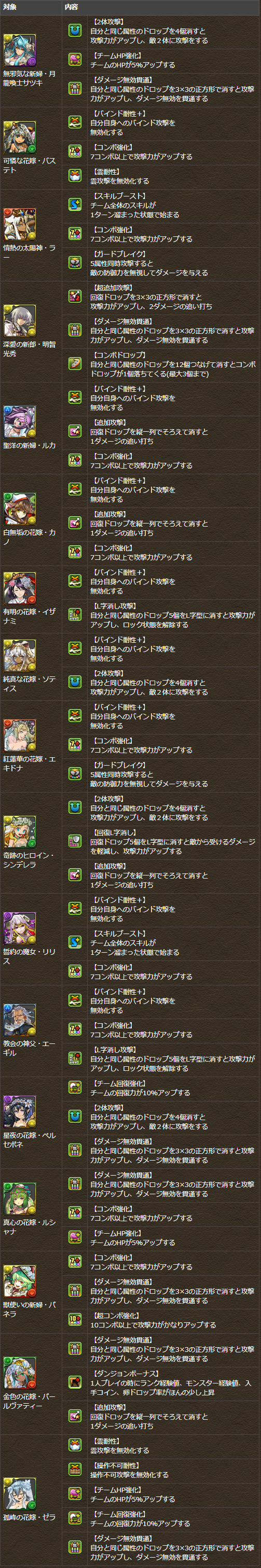Click the 超コンボ強化 icon for パネラ
This screenshot has height=1568, width=261.
point(74,1319)
